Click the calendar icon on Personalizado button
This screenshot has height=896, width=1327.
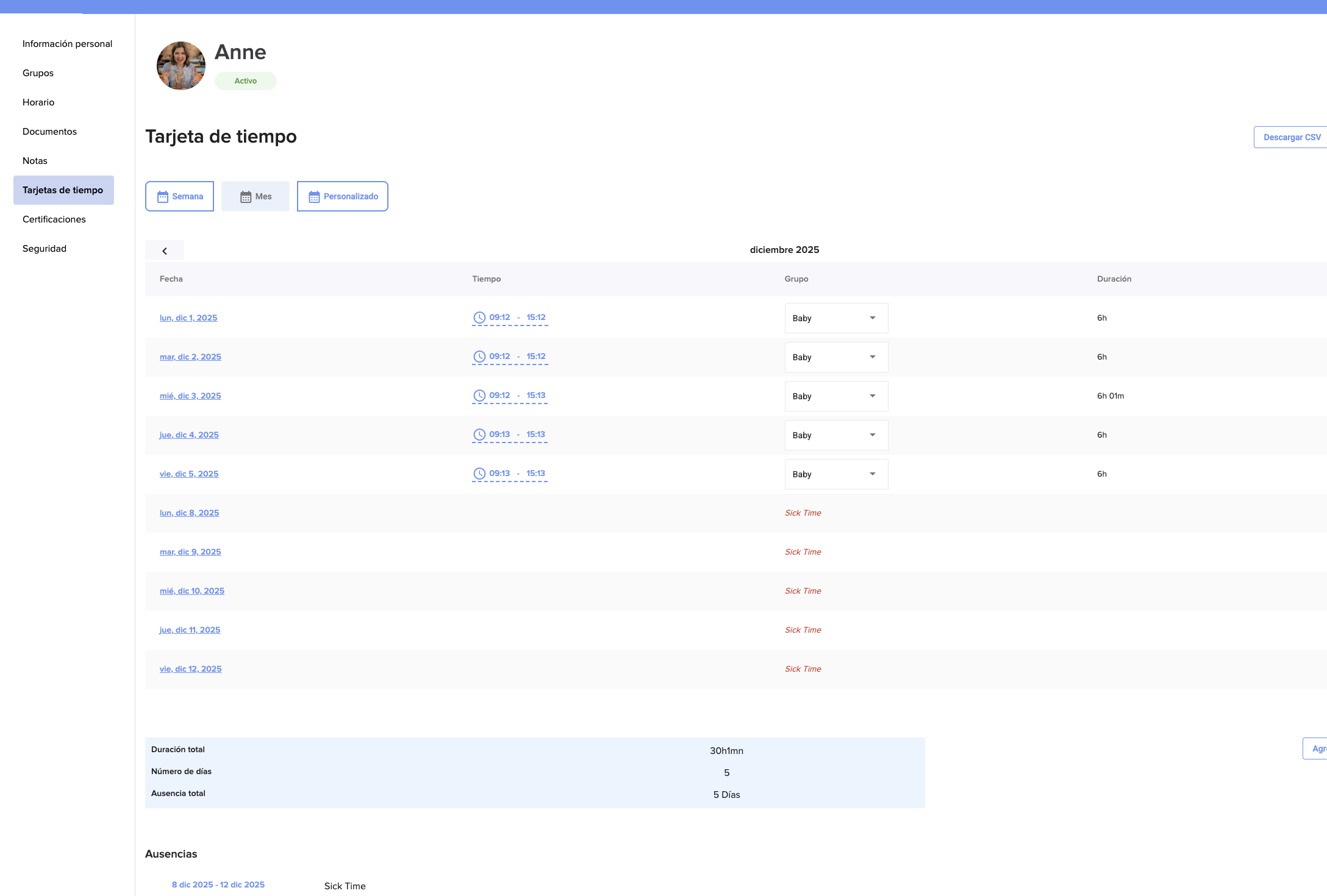pyautogui.click(x=314, y=196)
